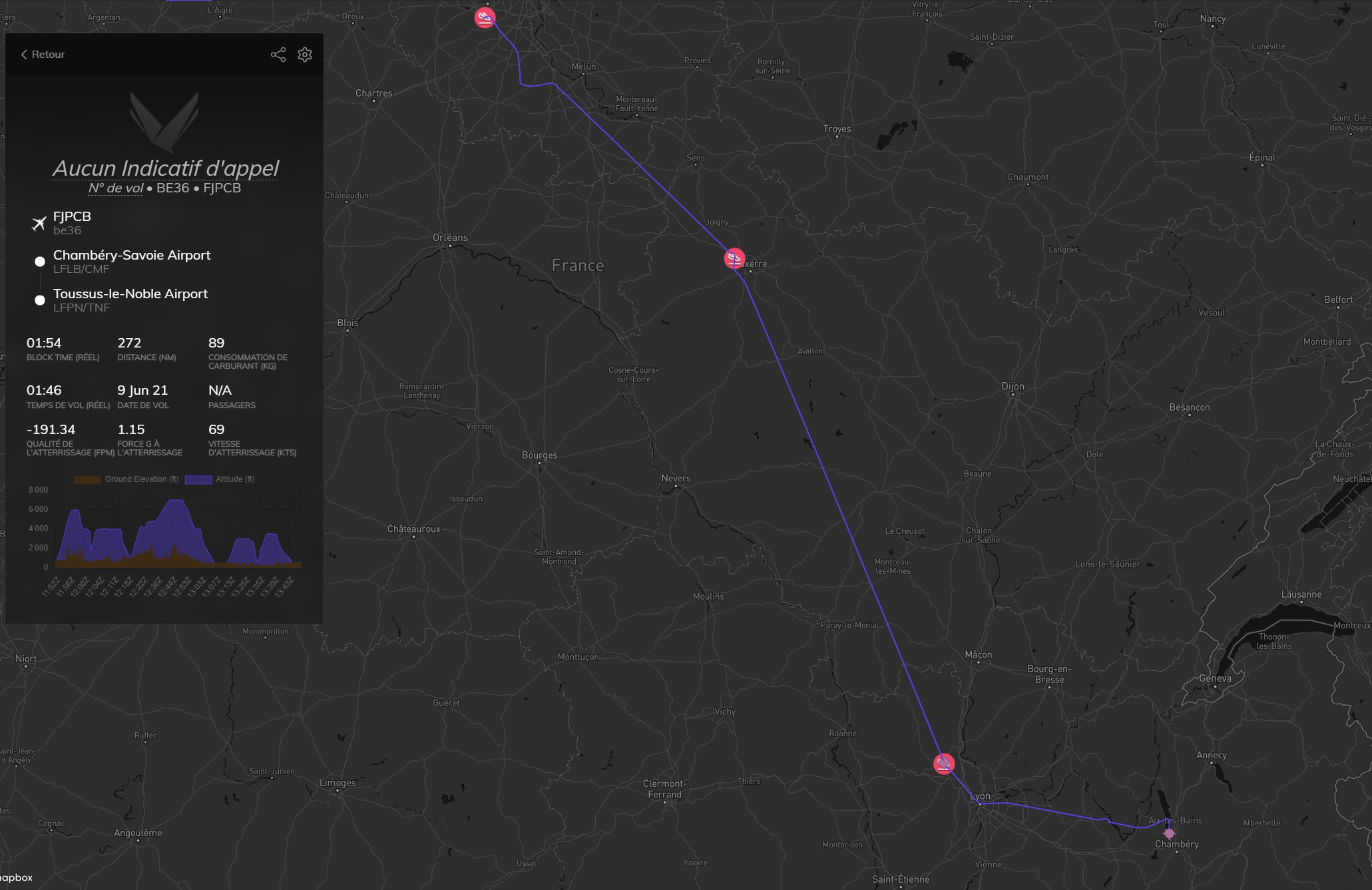Select Chambéry-Savoie Airport departure entry
Screen dimensions: 1372x890
132,256
